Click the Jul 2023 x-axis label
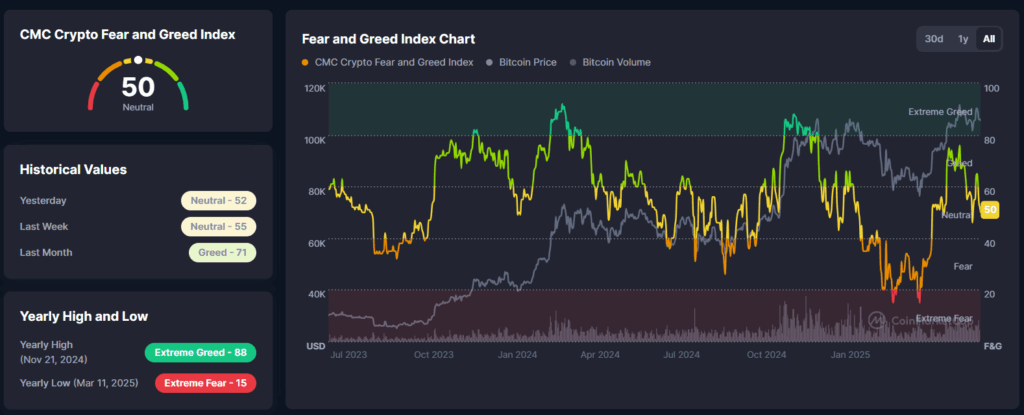Viewport: 1024px width, 415px height. (x=350, y=354)
